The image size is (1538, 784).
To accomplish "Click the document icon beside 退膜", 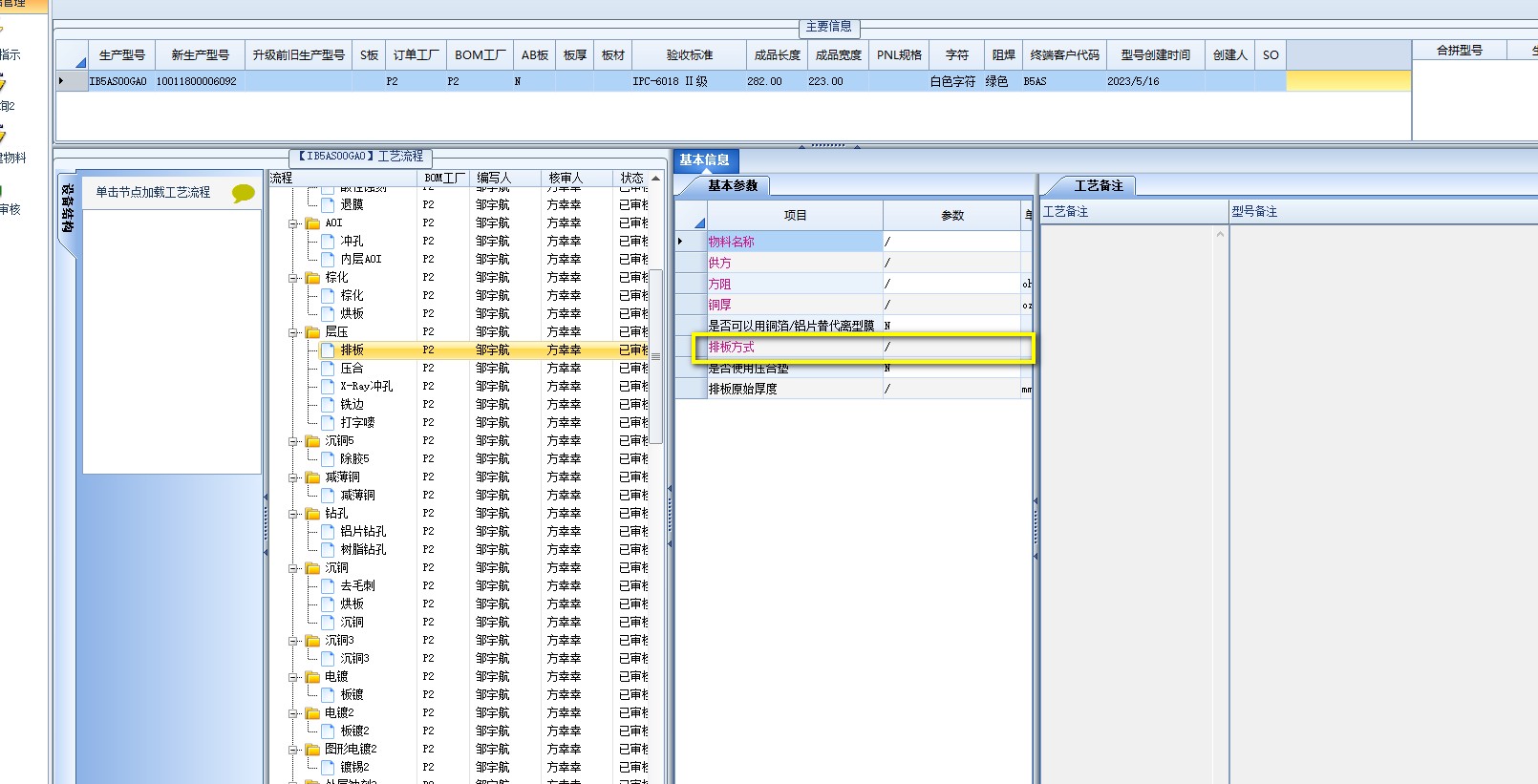I will [x=328, y=204].
